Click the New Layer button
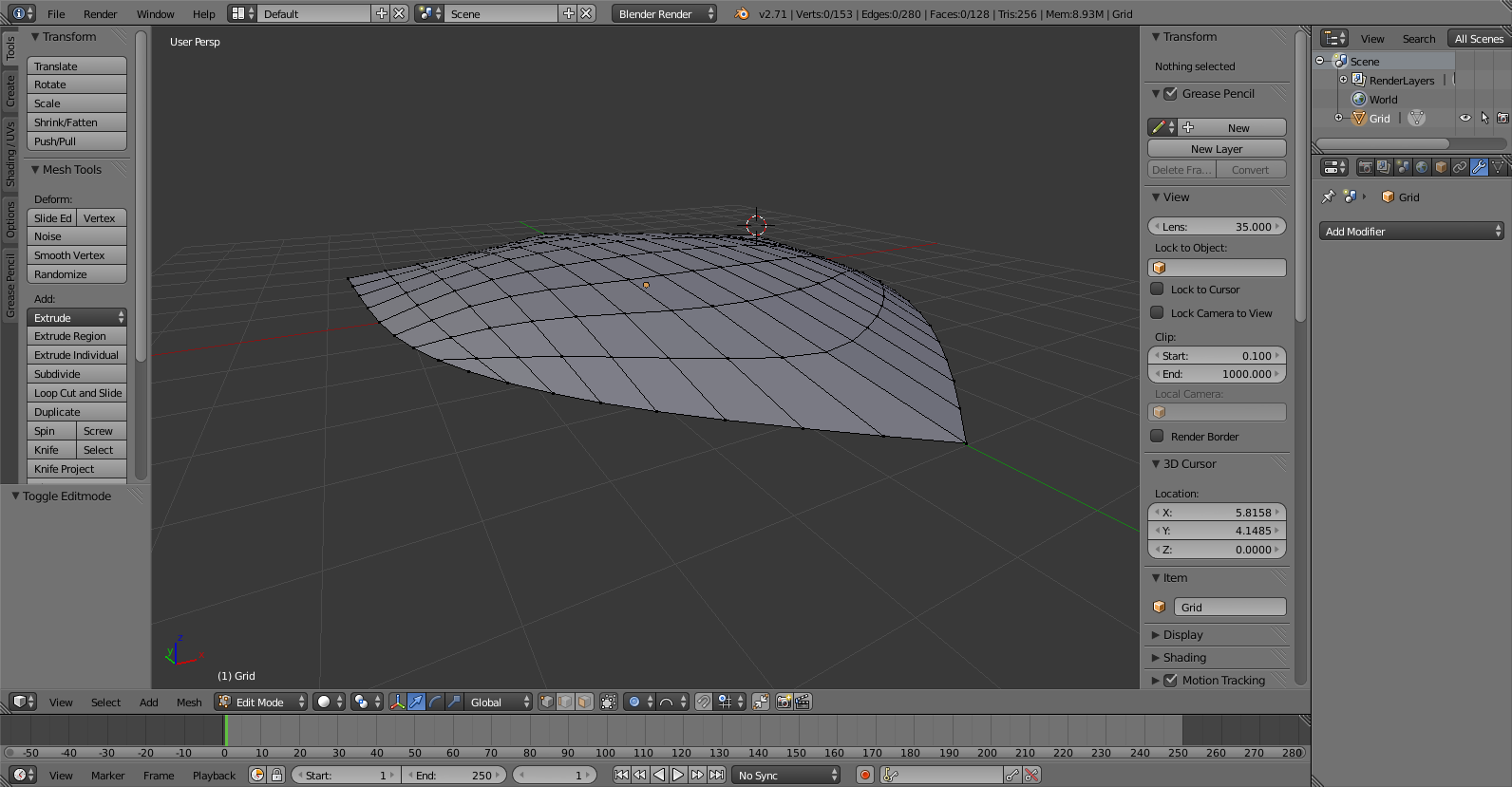The height and width of the screenshot is (787, 1512). coord(1217,148)
